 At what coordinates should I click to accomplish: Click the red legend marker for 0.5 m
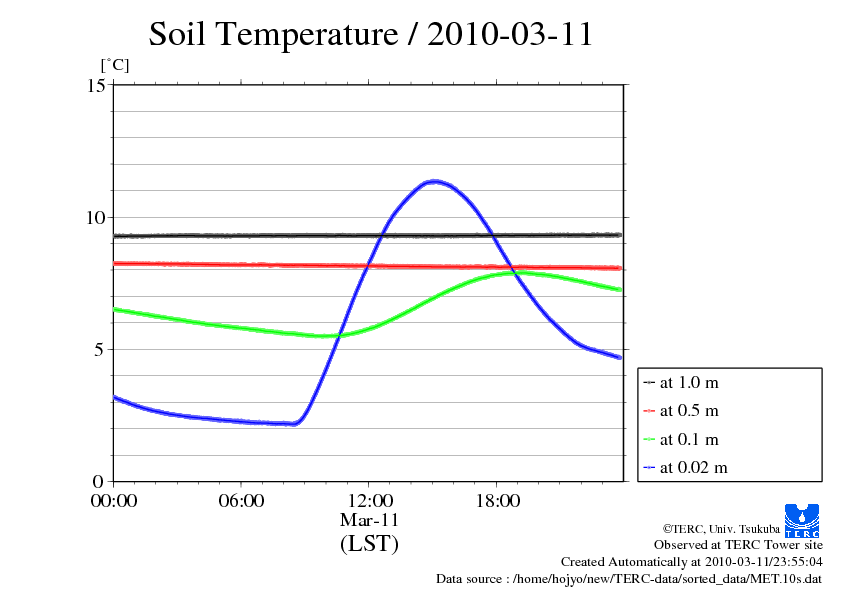click(x=649, y=411)
